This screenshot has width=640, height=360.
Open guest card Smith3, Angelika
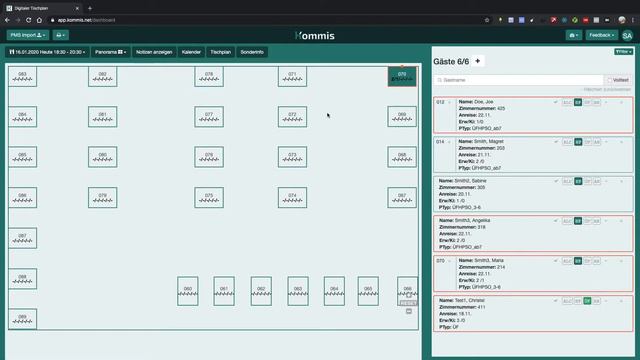click(533, 233)
